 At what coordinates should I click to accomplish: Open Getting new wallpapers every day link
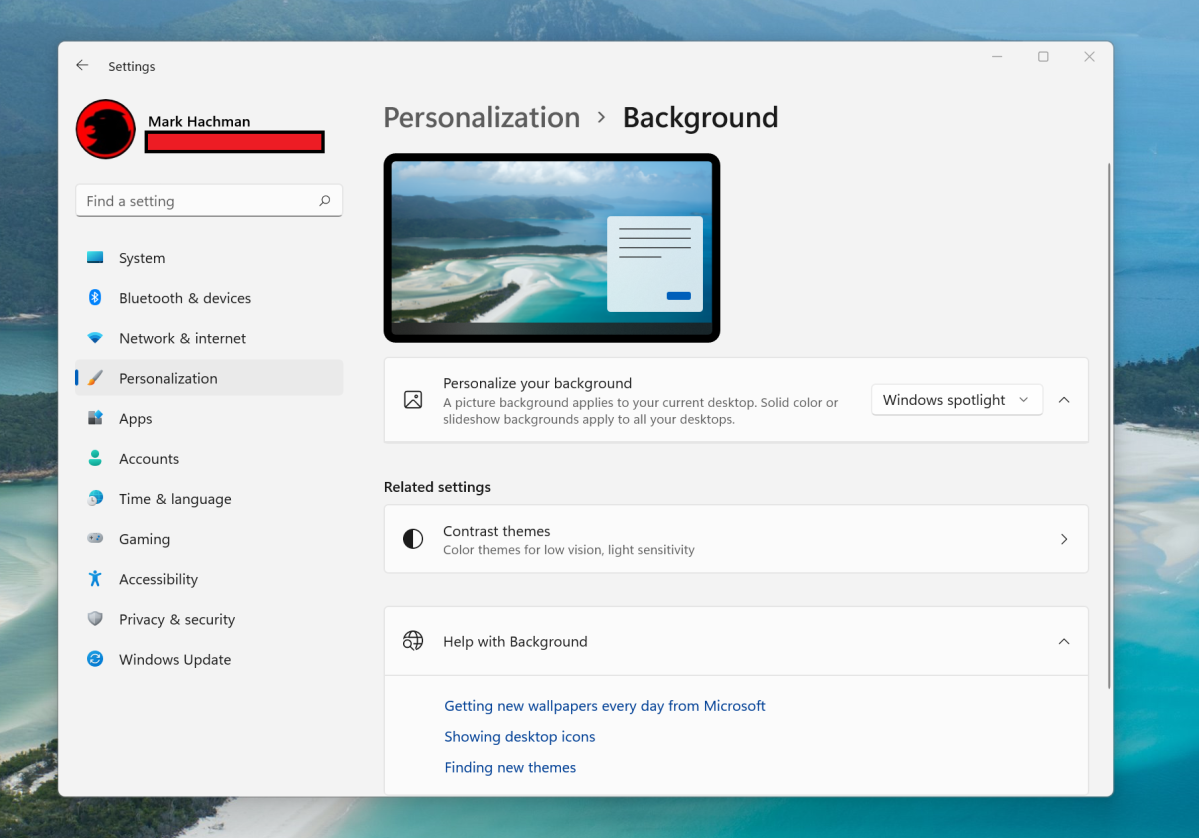pyautogui.click(x=605, y=706)
